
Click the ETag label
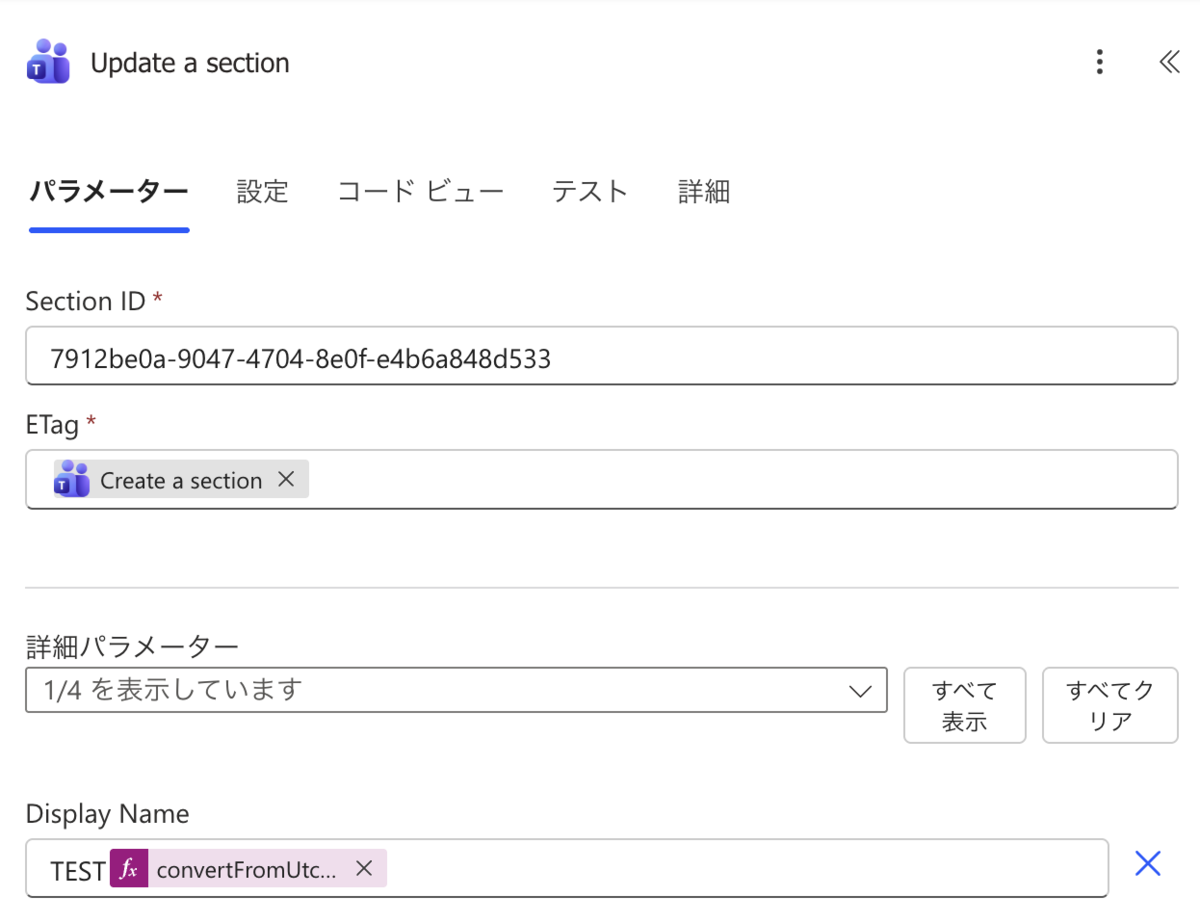click(x=53, y=425)
